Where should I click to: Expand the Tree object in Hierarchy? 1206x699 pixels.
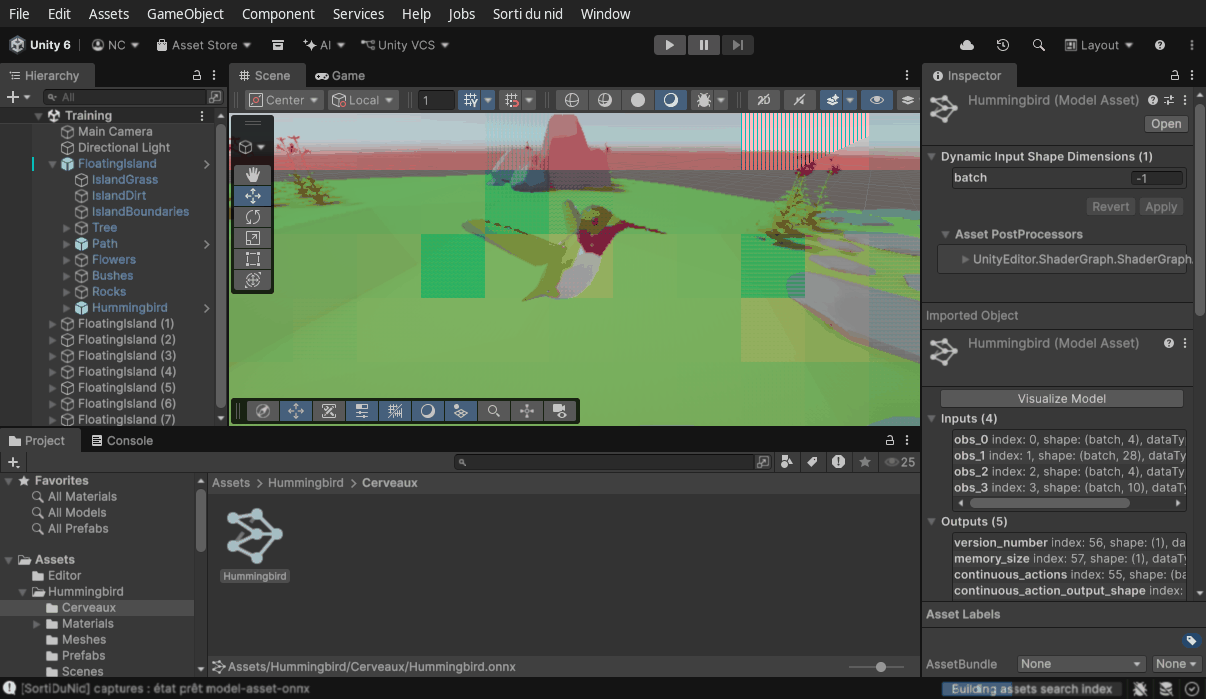tap(67, 228)
